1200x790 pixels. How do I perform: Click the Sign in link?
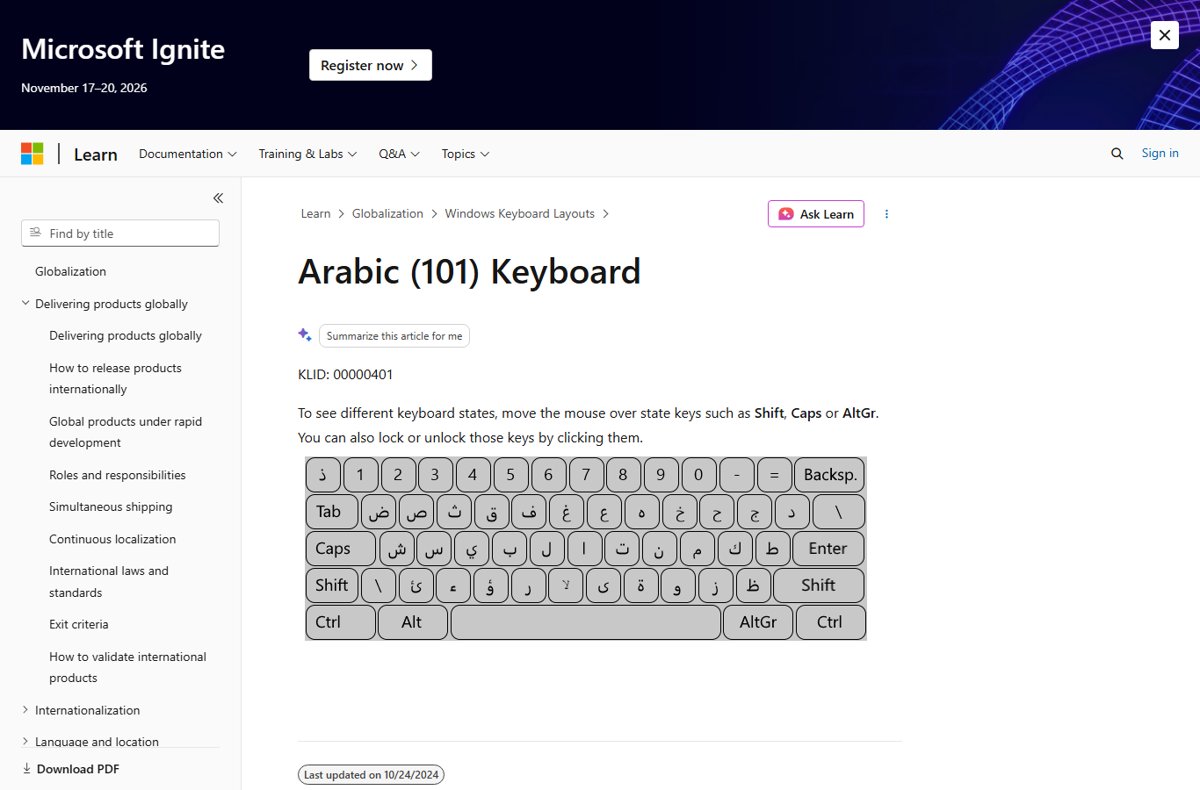(x=1160, y=153)
